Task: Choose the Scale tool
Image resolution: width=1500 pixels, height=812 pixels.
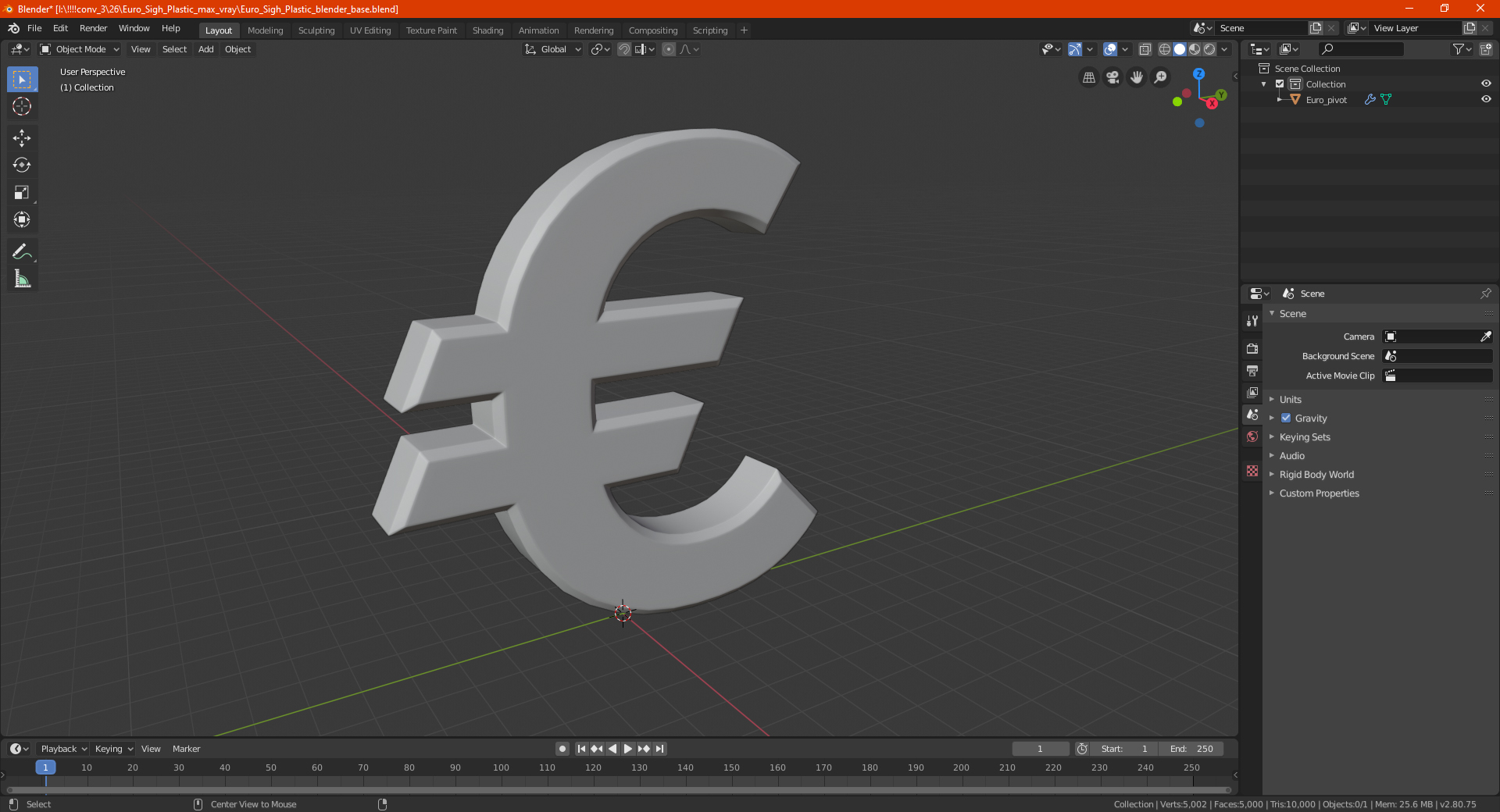Action: coord(22,192)
